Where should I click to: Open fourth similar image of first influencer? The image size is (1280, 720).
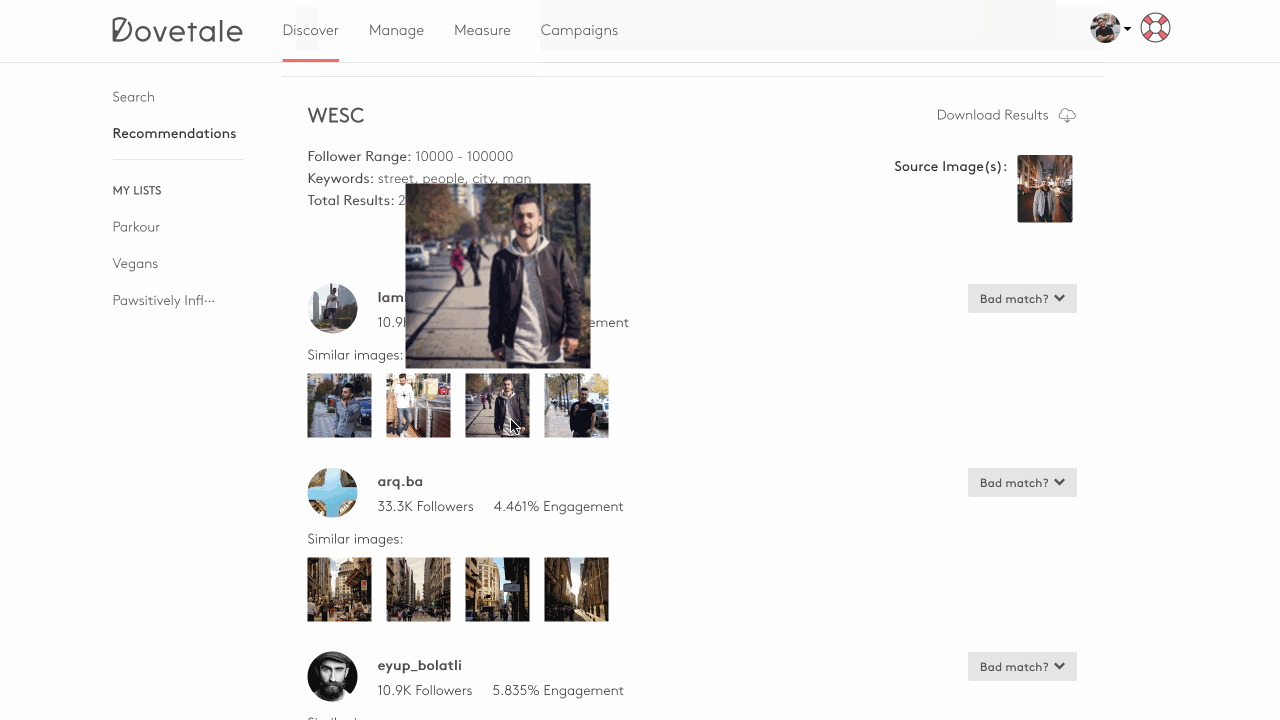pos(576,405)
